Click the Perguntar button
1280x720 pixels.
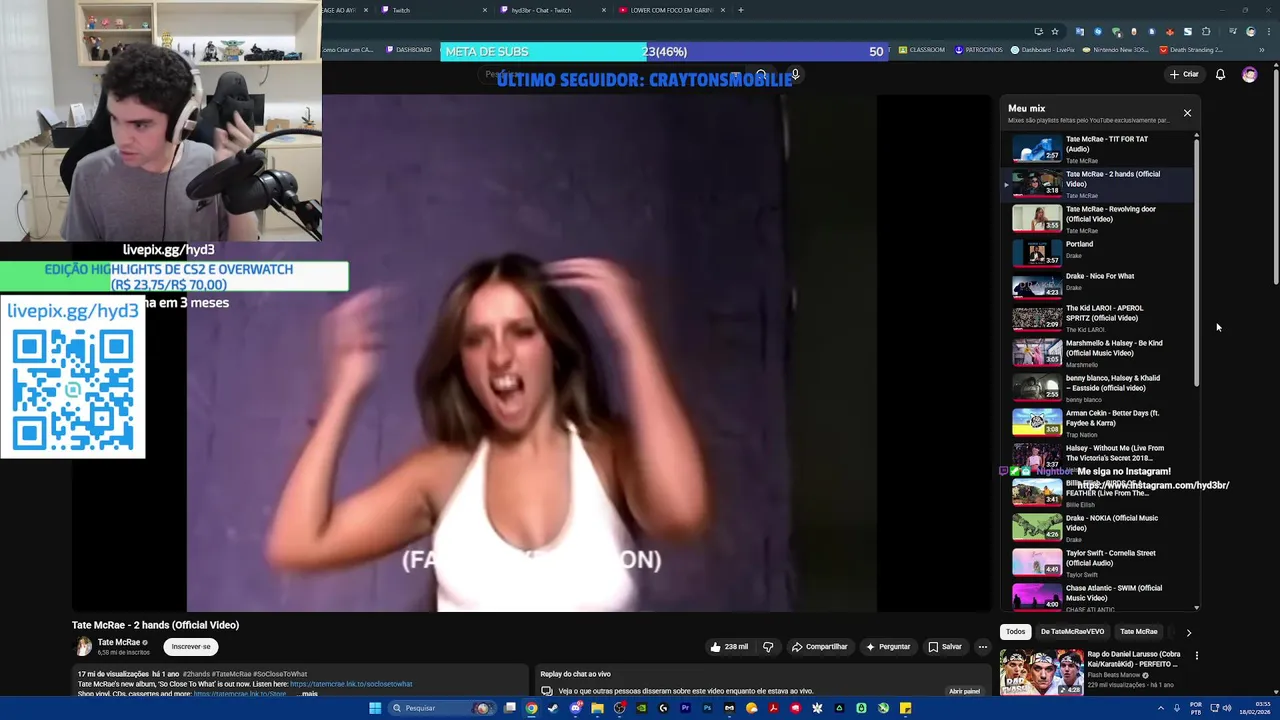click(x=888, y=647)
